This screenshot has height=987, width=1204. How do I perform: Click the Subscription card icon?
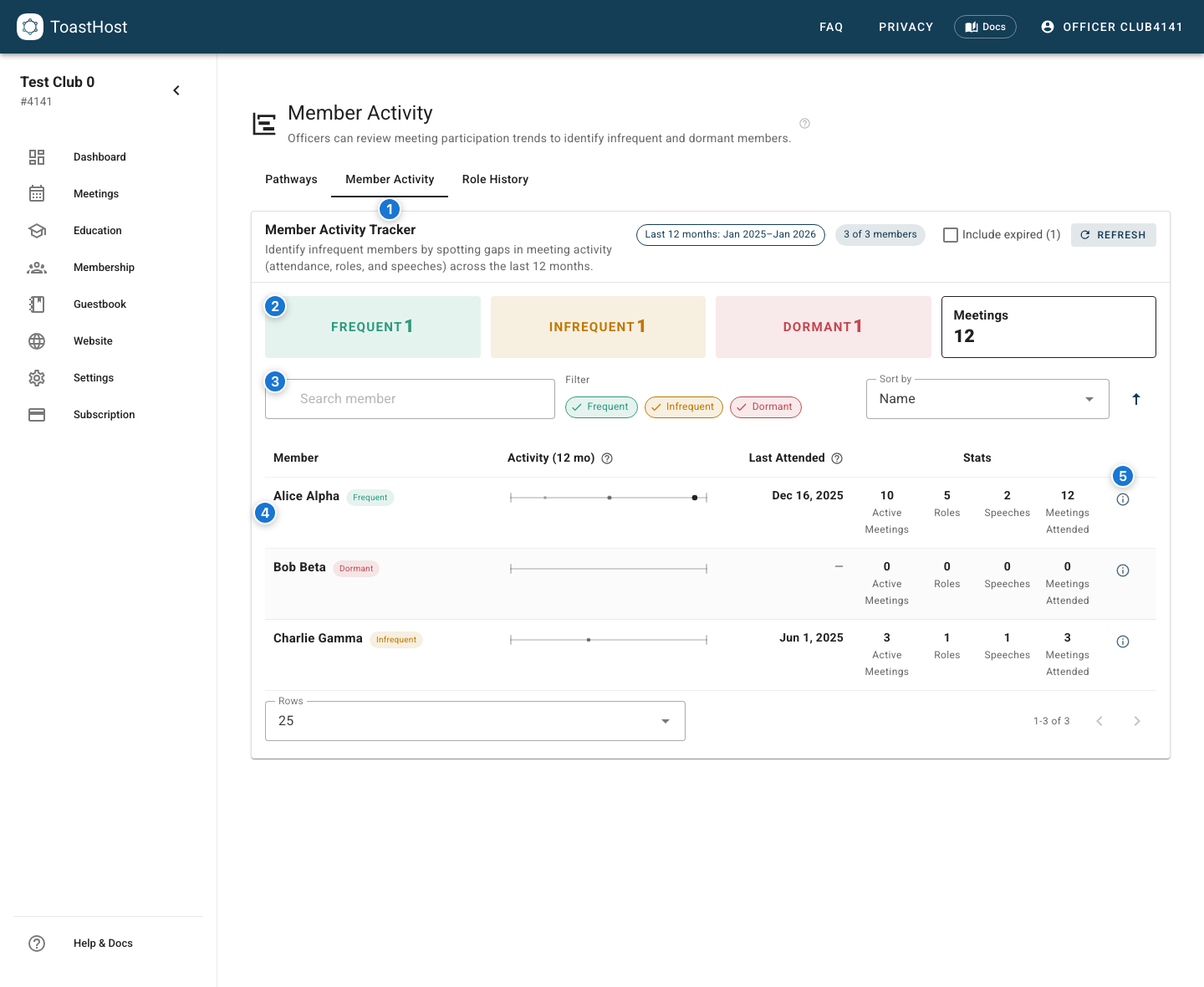[x=37, y=415]
